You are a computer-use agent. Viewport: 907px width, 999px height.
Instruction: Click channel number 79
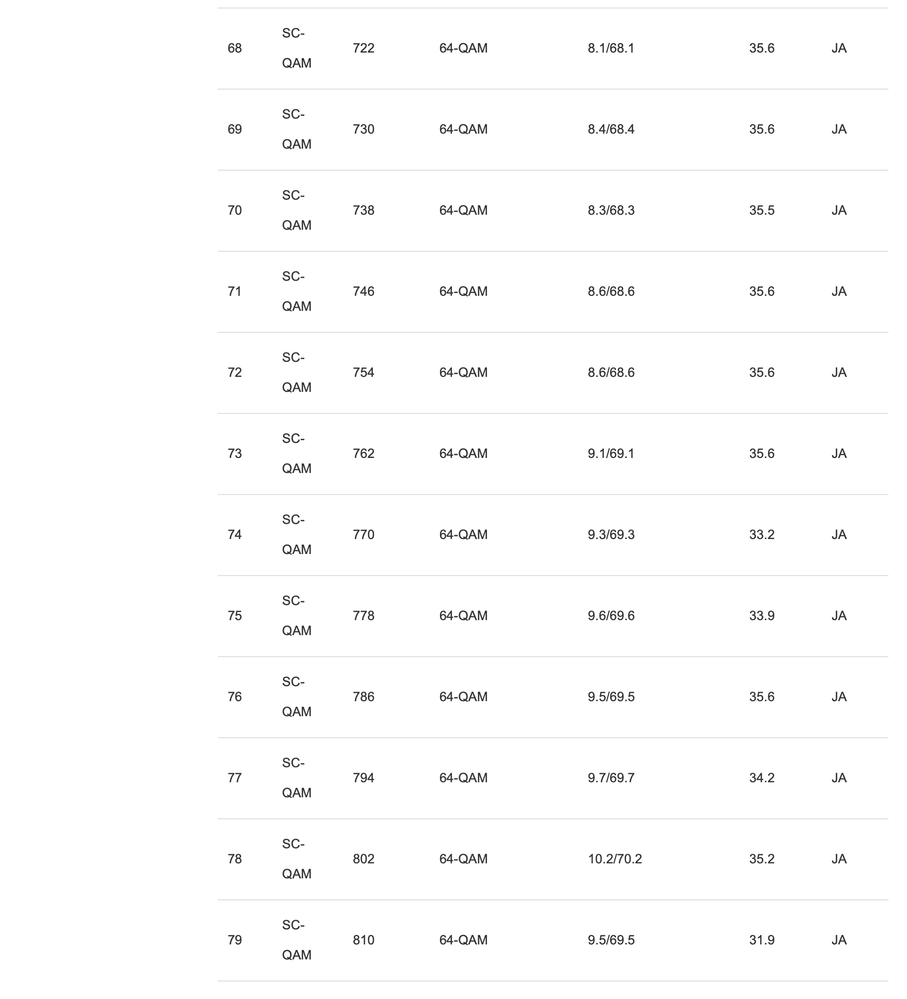(x=234, y=940)
